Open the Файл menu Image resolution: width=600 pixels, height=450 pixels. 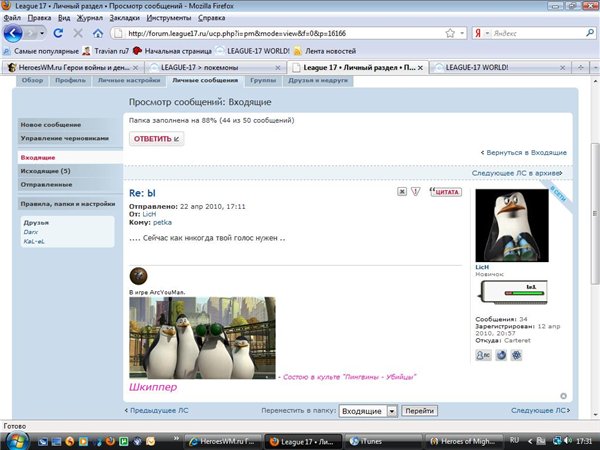(x=12, y=18)
